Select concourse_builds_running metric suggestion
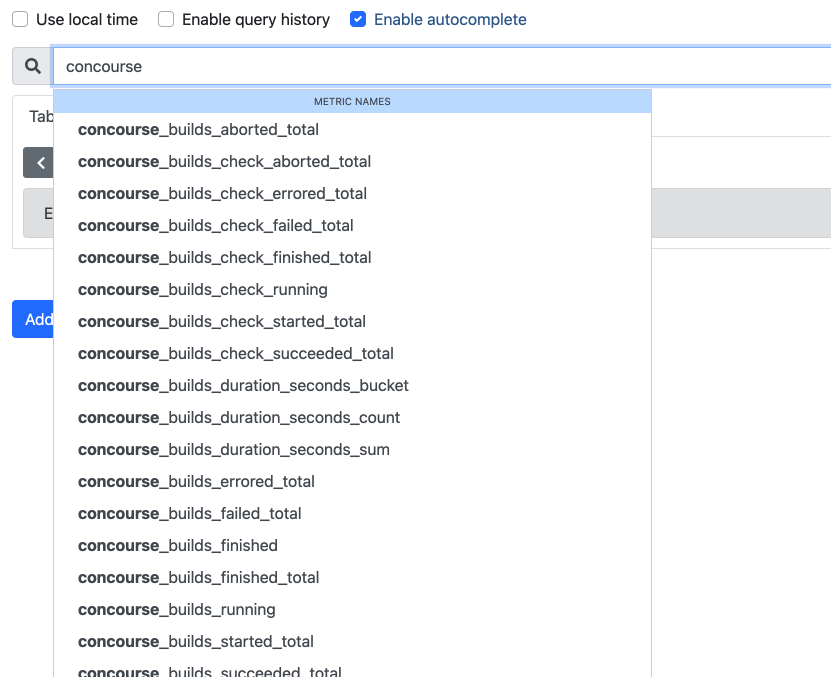831x677 pixels. click(x=176, y=609)
